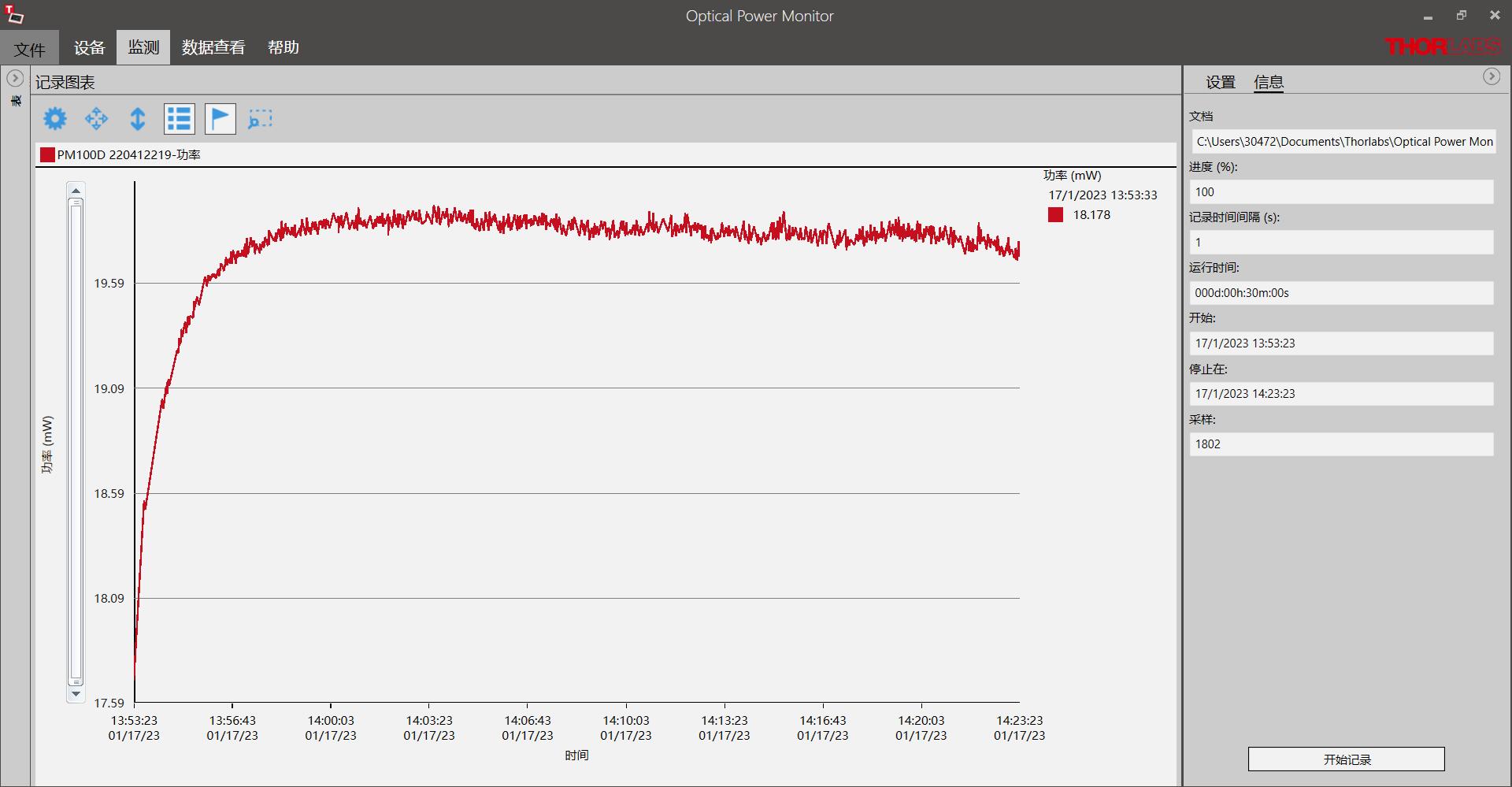Toggle the legend list icon

[x=179, y=119]
